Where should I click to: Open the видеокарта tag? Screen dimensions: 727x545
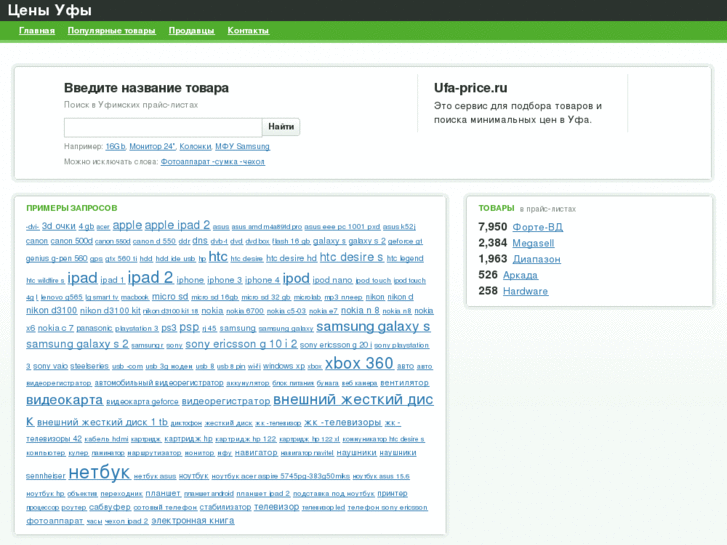click(64, 400)
